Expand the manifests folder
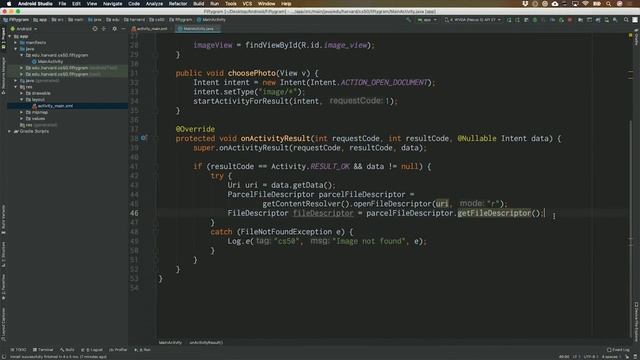The width and height of the screenshot is (640, 360). click(16, 42)
